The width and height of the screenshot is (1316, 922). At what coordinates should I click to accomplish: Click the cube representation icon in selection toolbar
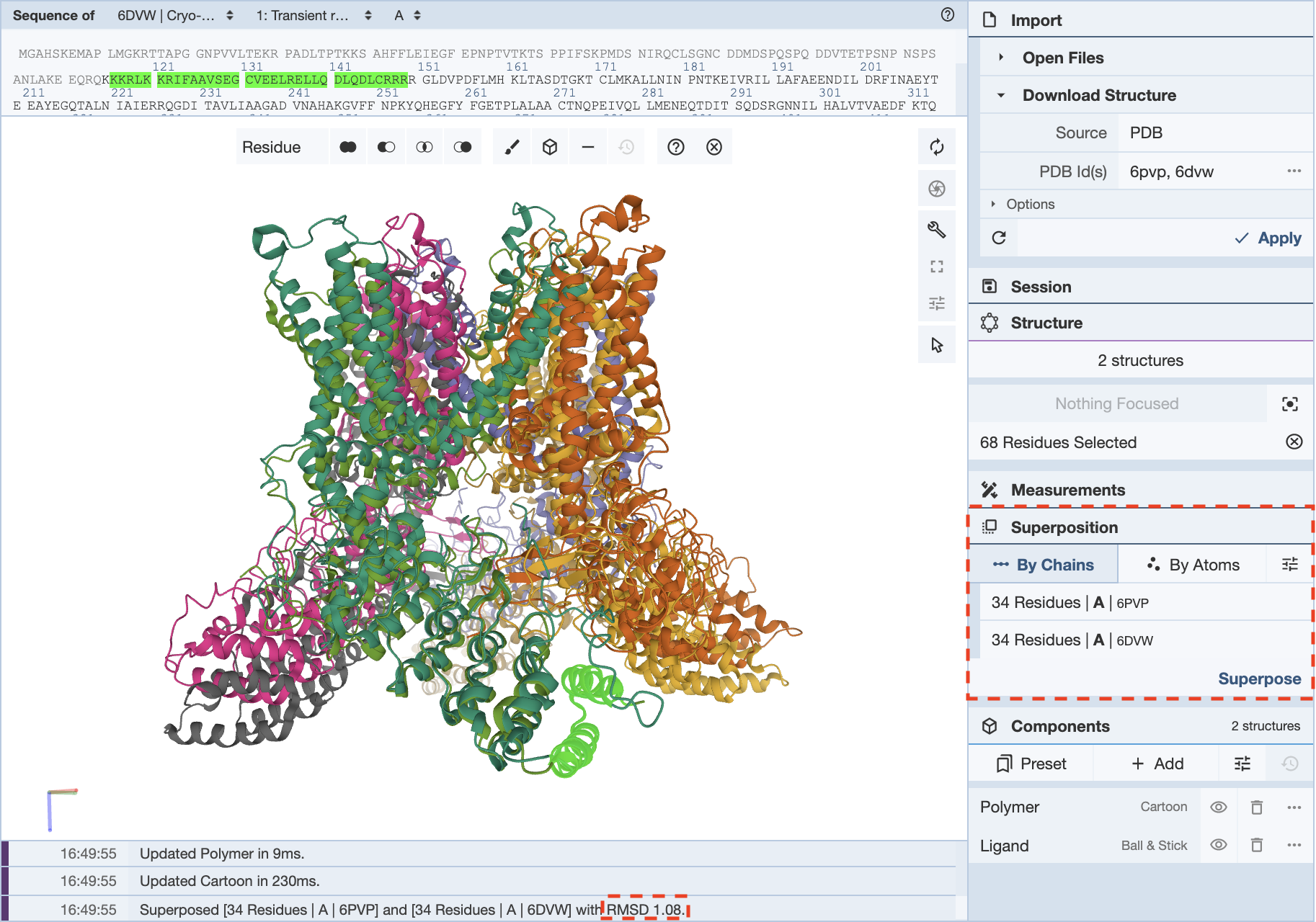tap(550, 147)
